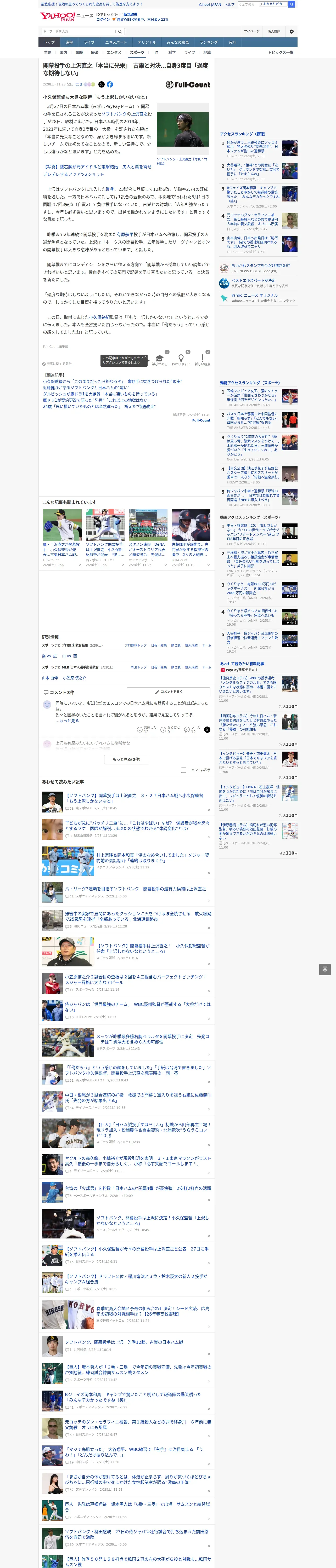Click the ログイン link

pos(103,20)
